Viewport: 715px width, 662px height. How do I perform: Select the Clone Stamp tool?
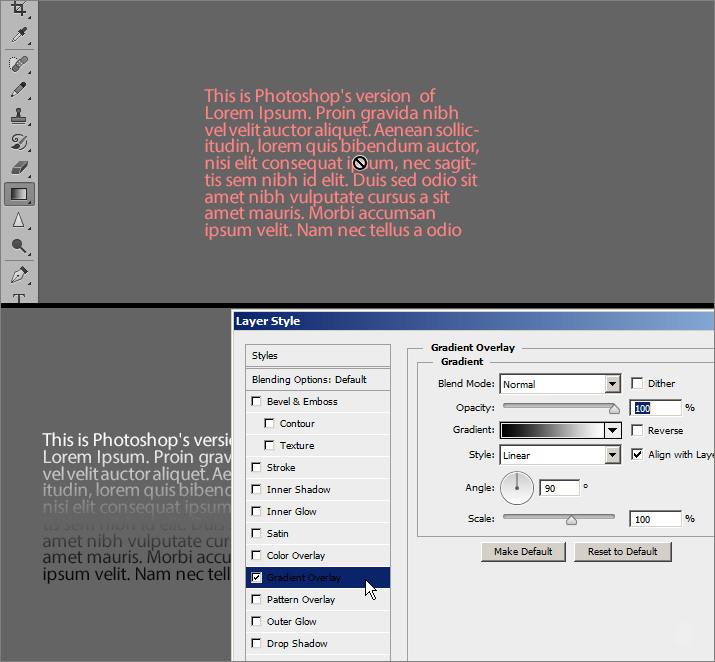[x=19, y=116]
